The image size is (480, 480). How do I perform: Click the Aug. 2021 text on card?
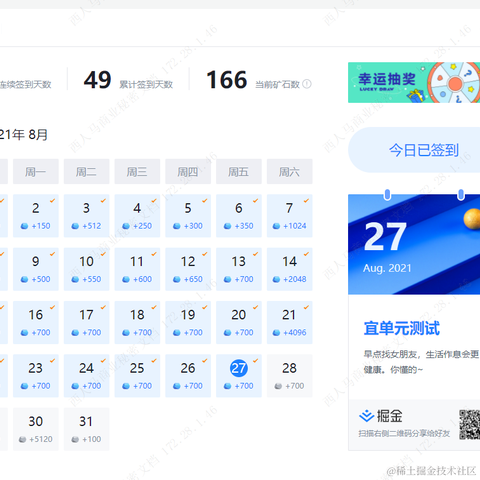click(x=387, y=268)
